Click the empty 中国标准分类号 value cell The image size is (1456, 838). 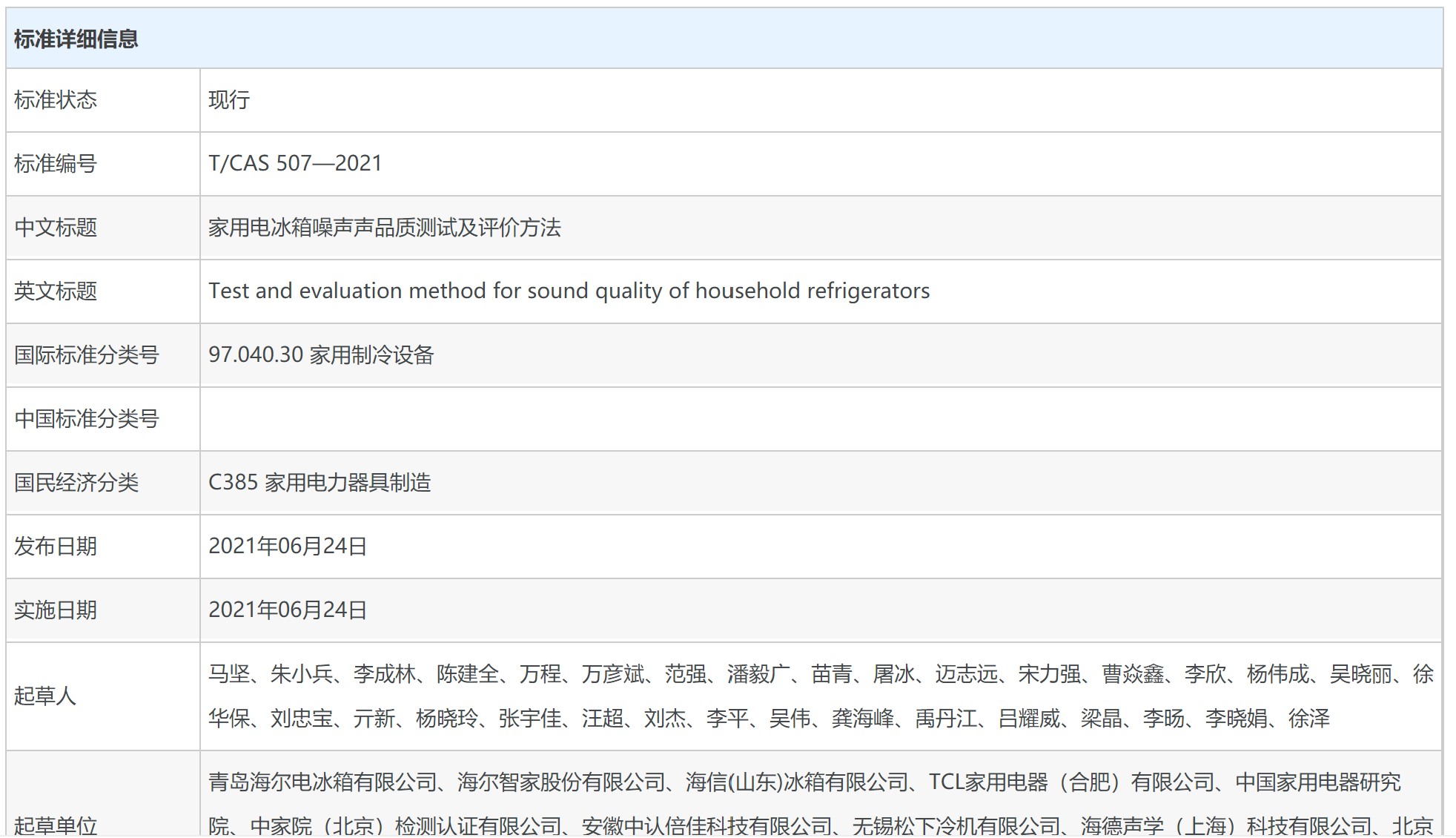820,419
